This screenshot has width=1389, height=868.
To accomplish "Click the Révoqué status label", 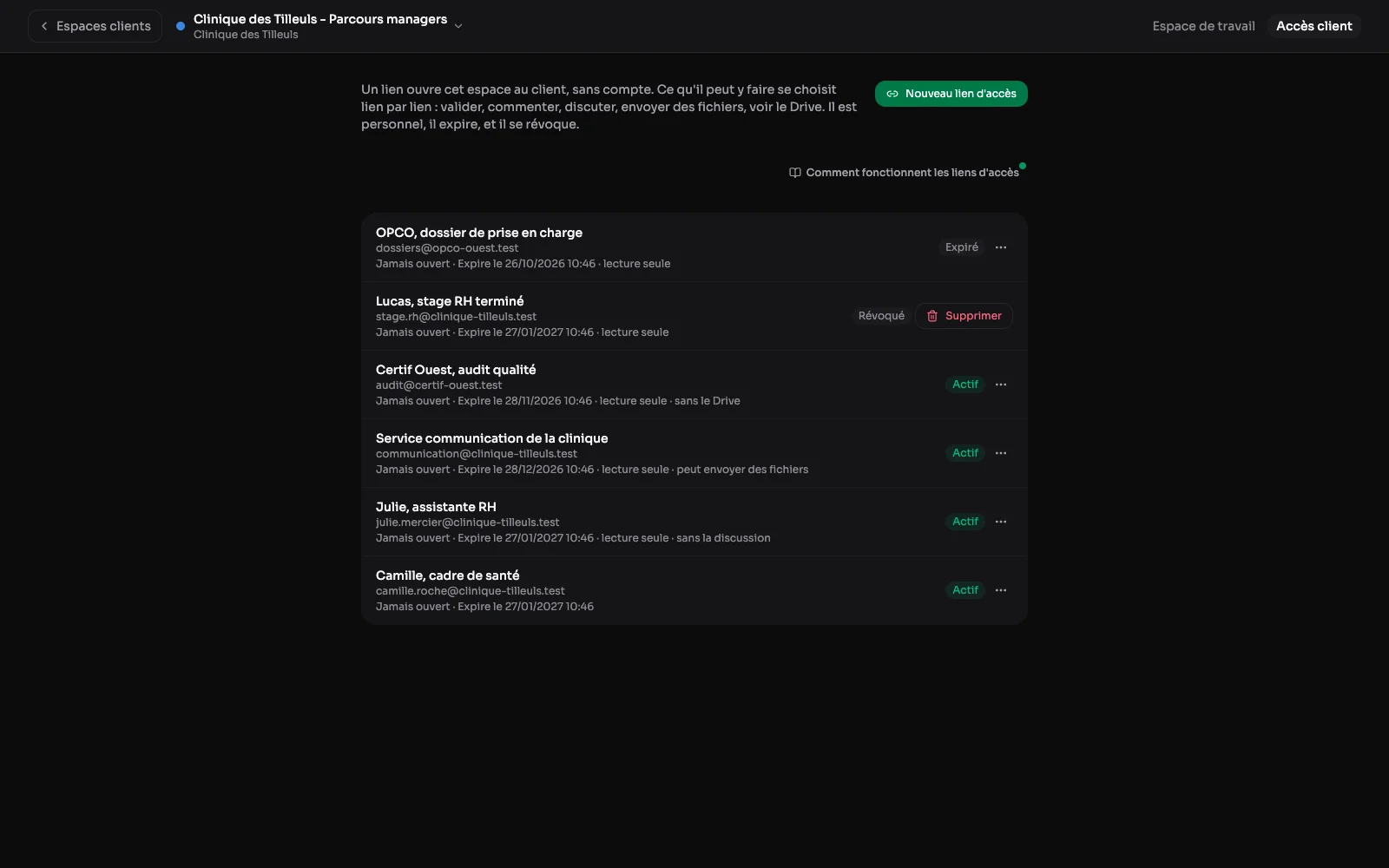I will coord(881,316).
